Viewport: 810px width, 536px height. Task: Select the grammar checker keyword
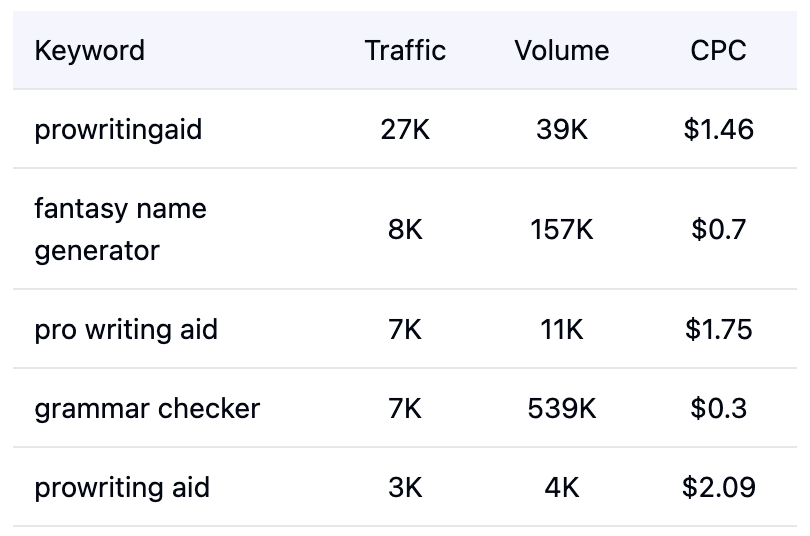pos(147,409)
